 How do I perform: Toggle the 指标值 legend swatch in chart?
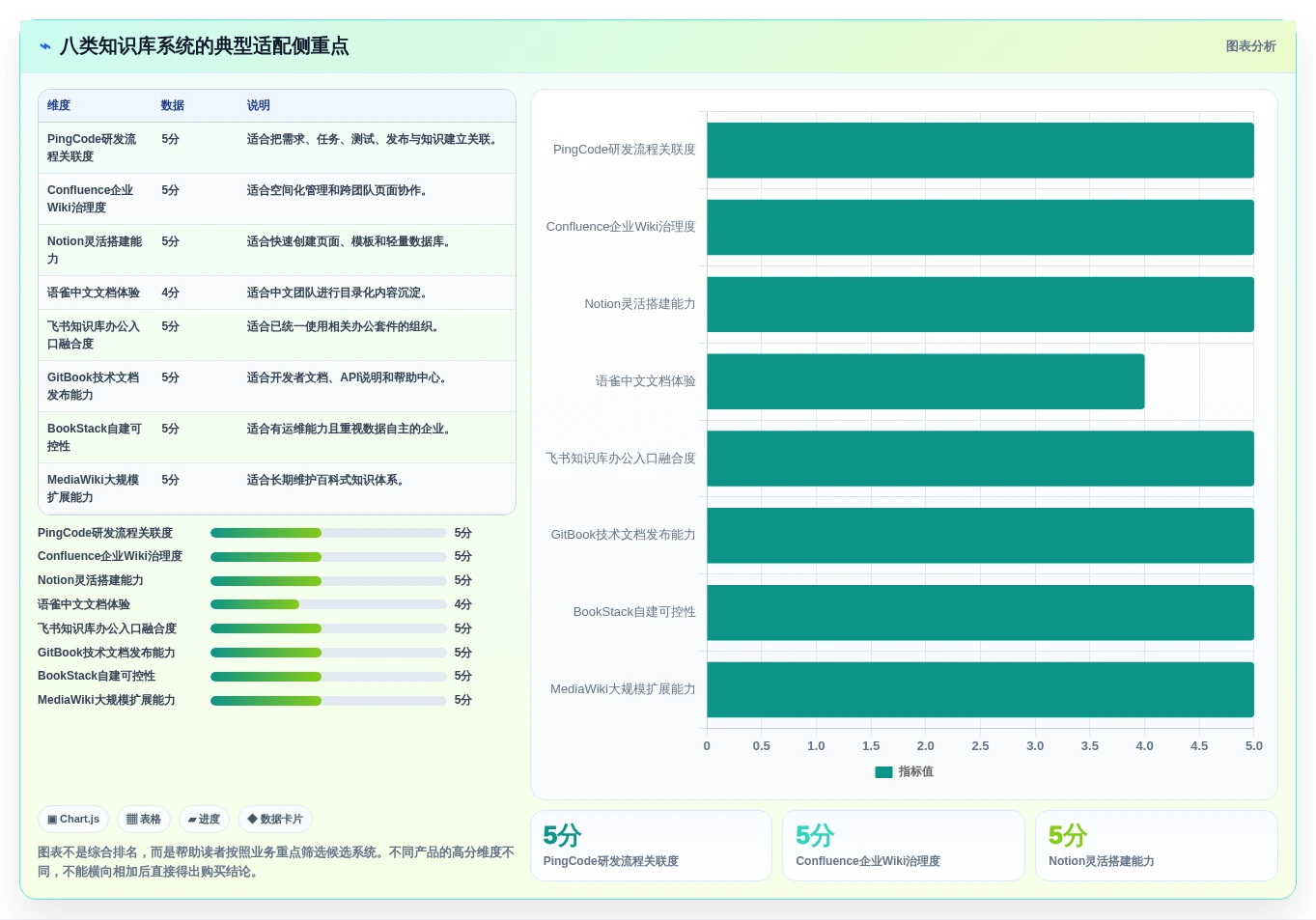883,771
